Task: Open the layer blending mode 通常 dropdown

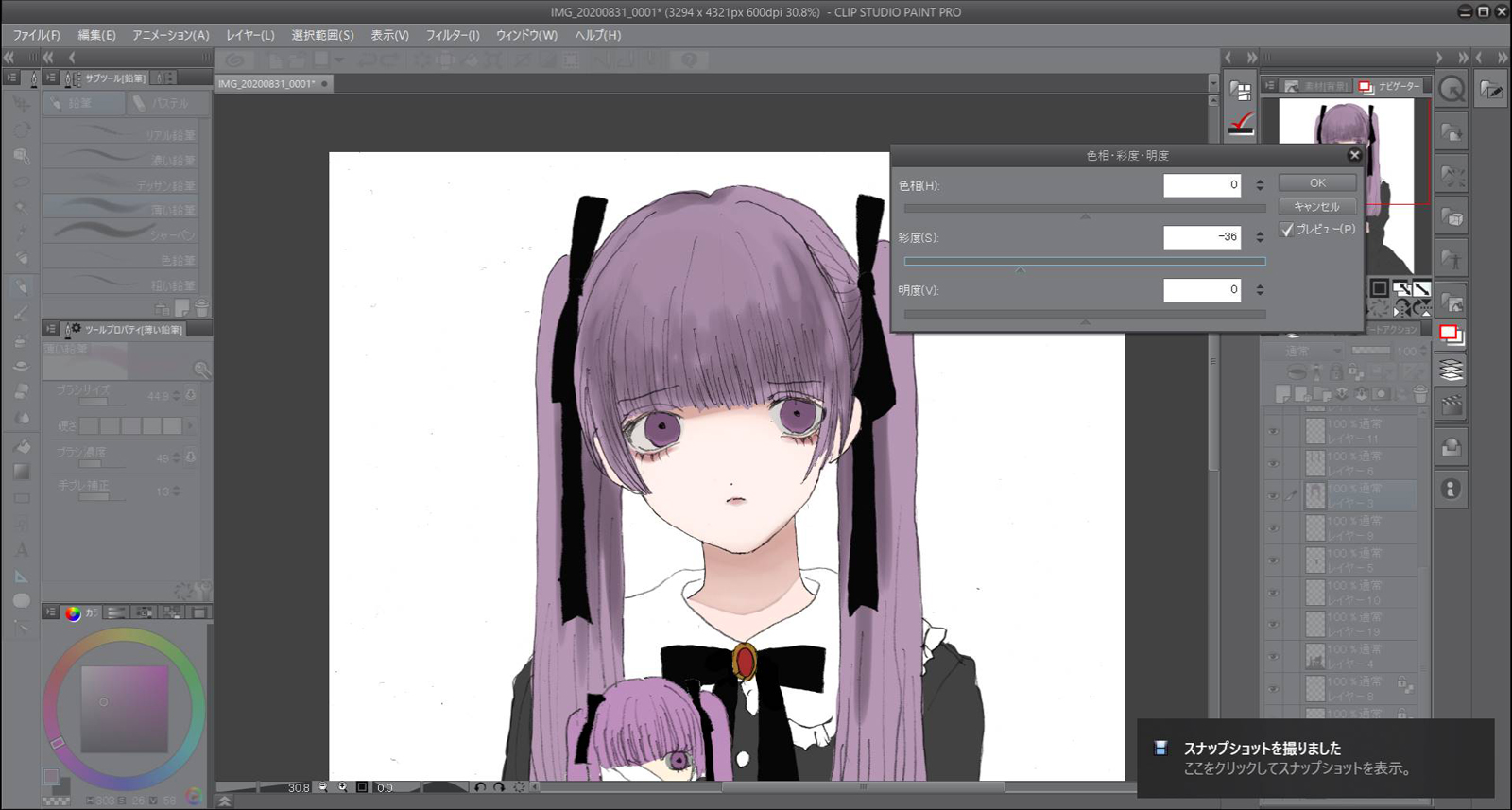Action: (1312, 352)
